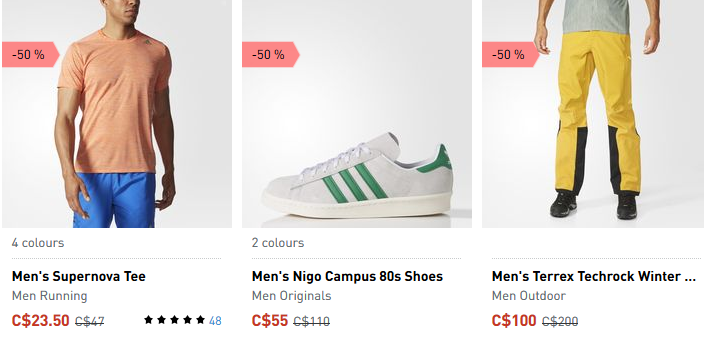Click the 4 colours label under the tee
This screenshot has height=361, width=704.
[x=38, y=242]
